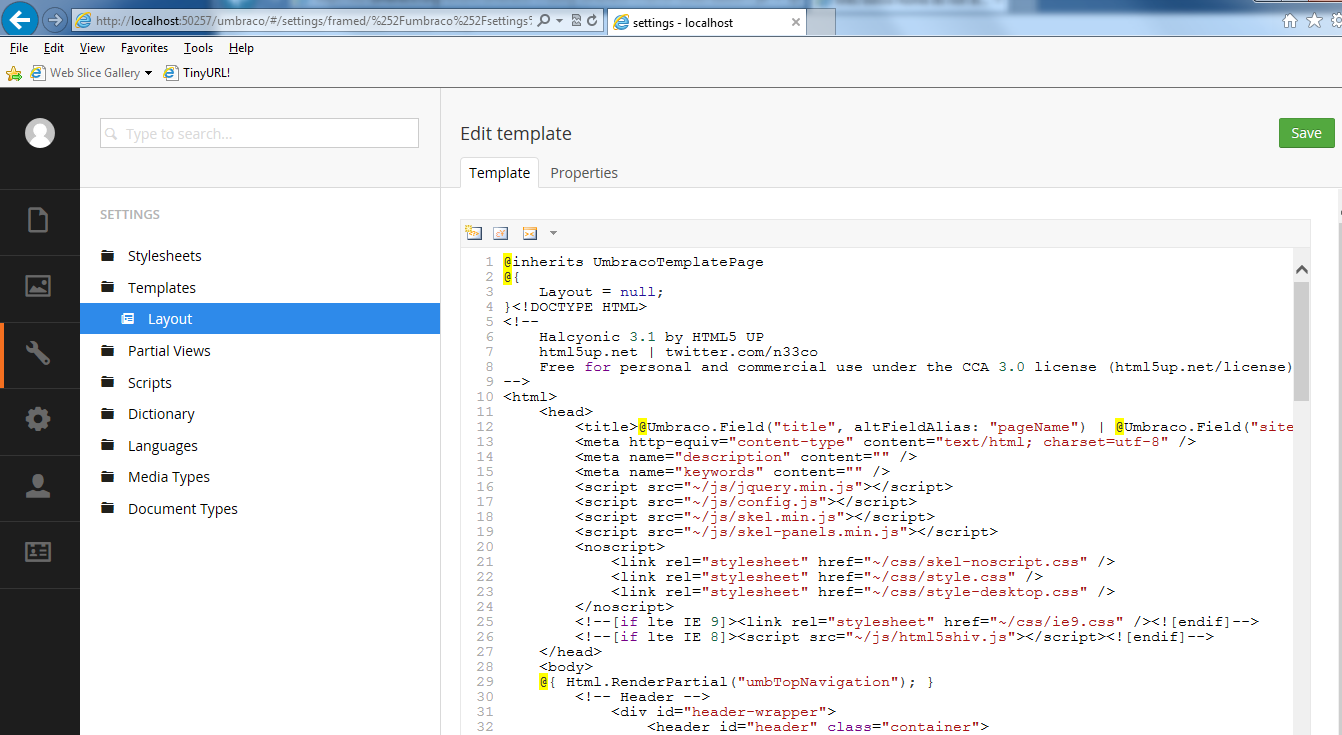
Task: Open browser Favorites star icon
Action: coord(1313,20)
